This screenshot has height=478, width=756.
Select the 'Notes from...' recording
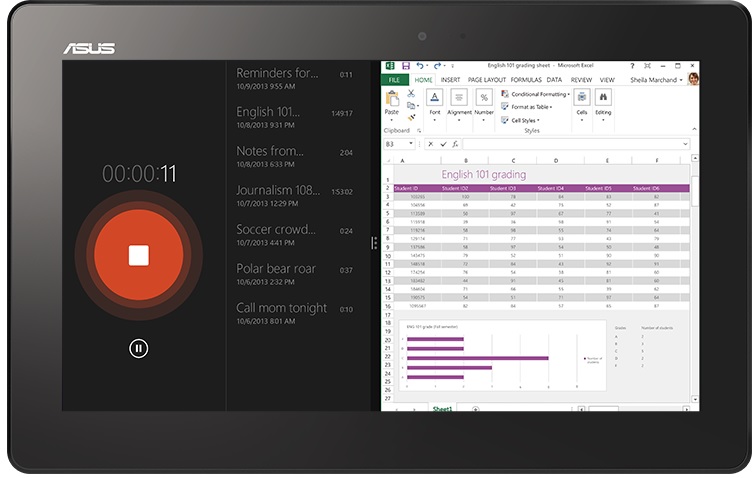click(295, 157)
